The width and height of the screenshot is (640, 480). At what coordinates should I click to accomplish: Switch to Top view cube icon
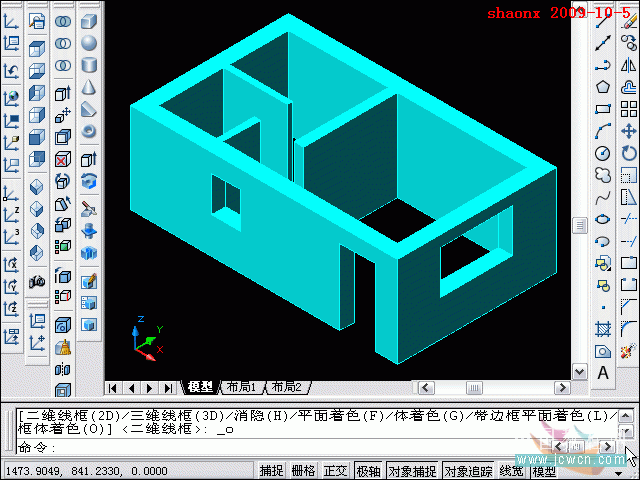pyautogui.click(x=37, y=49)
